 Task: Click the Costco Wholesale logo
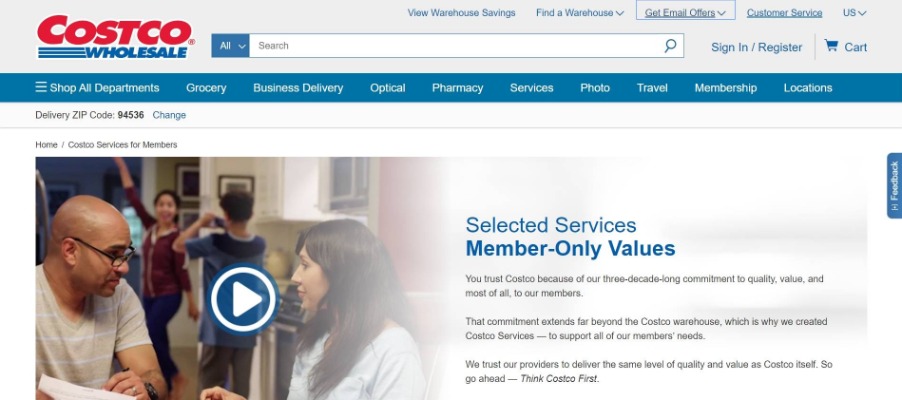(x=116, y=37)
